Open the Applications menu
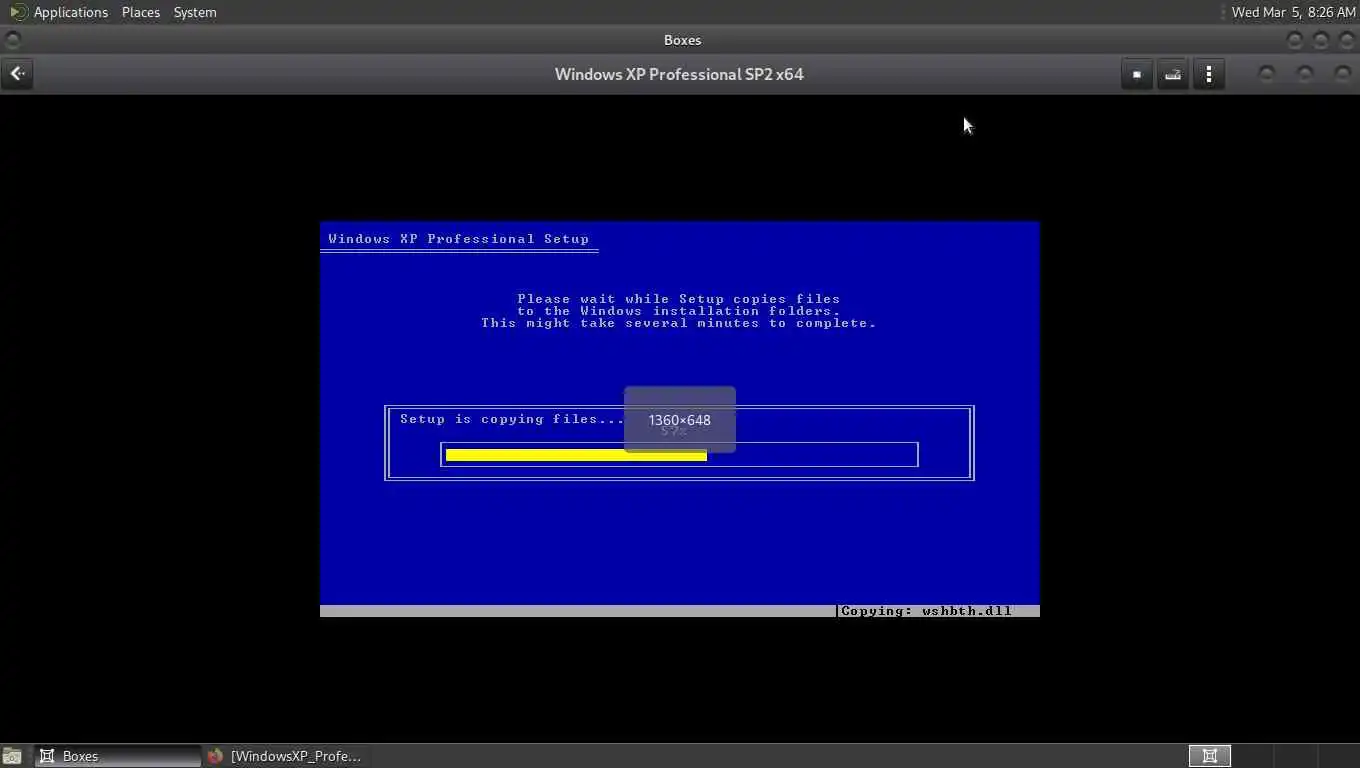Screen dimensions: 1360x768 click(x=58, y=12)
